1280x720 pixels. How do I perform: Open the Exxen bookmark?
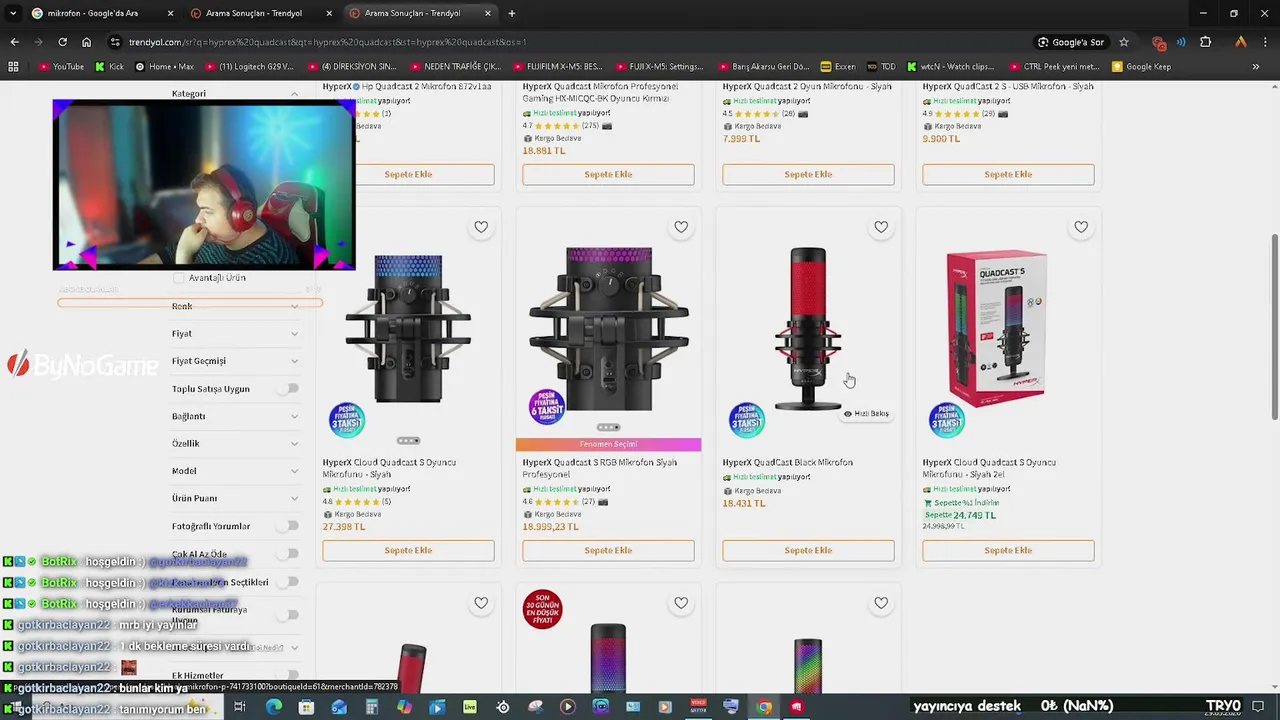(x=838, y=67)
